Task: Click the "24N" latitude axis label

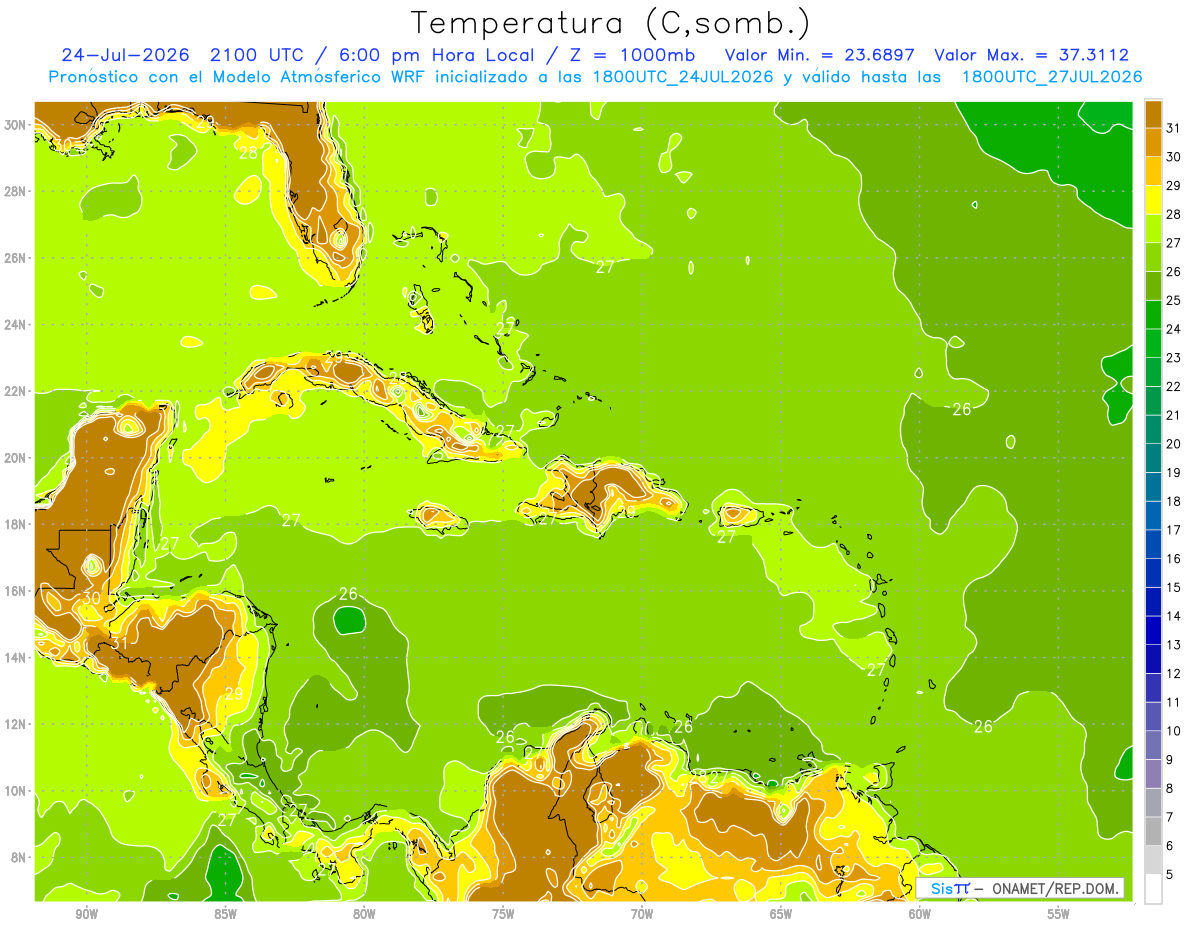Action: tap(16, 324)
